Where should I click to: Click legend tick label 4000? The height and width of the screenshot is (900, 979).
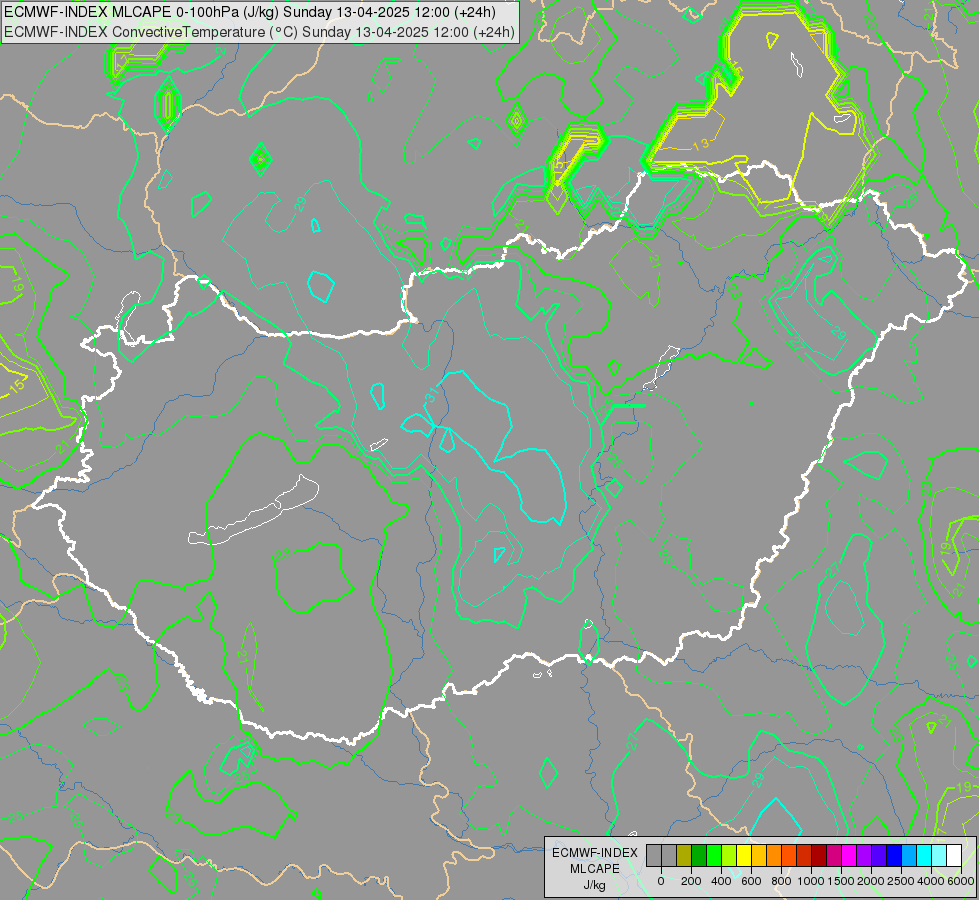coord(931,881)
